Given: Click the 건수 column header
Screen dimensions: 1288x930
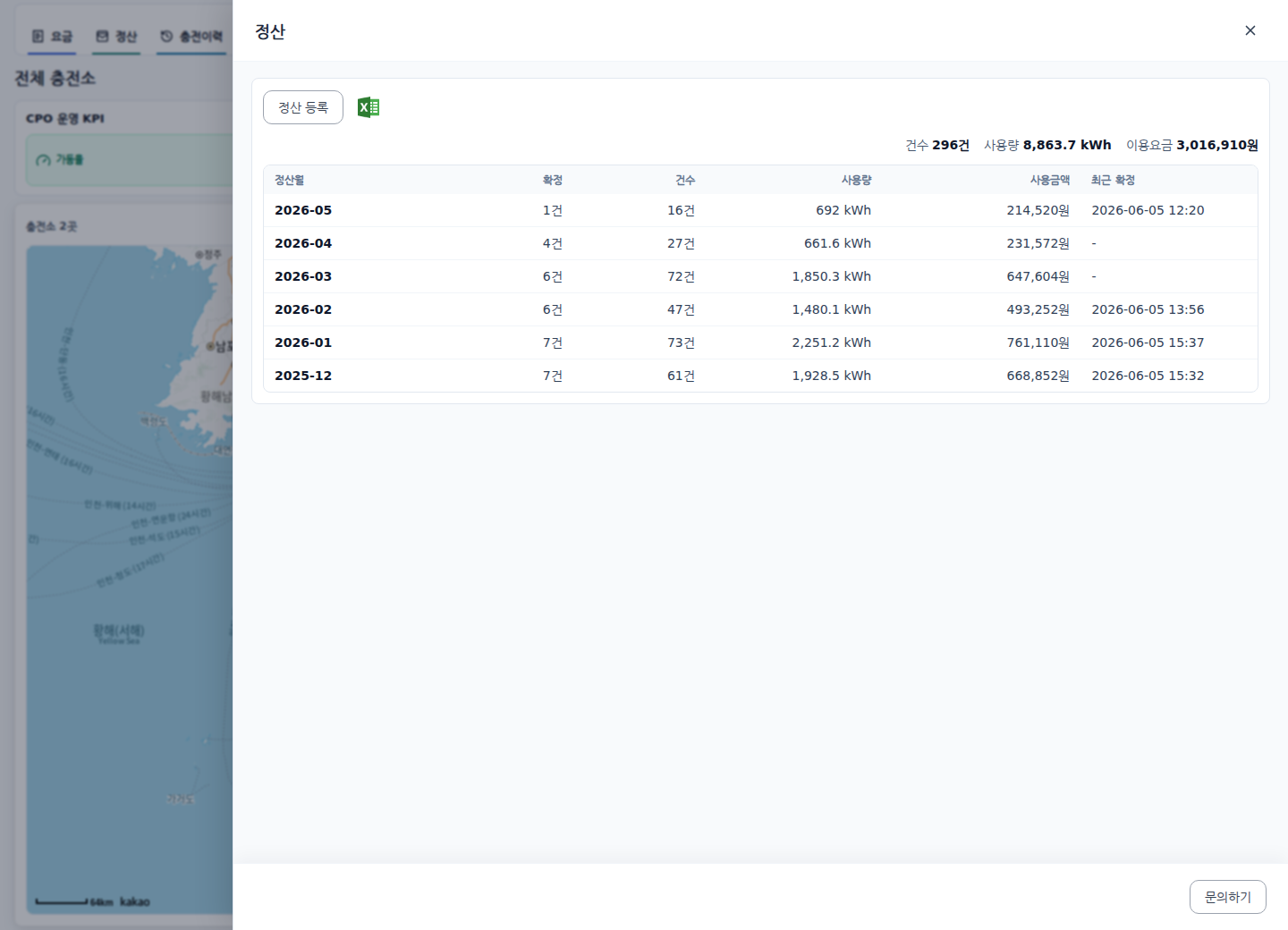Looking at the screenshot, I should pyautogui.click(x=685, y=180).
